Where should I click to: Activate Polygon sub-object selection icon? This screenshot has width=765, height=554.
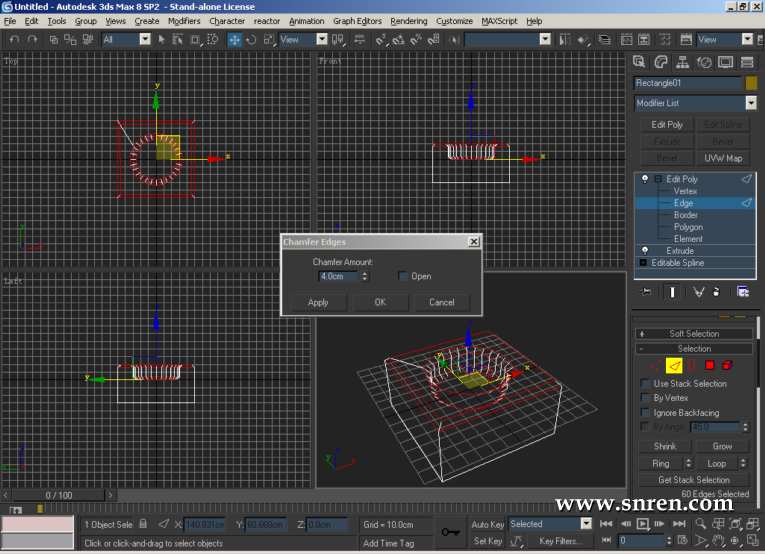709,365
